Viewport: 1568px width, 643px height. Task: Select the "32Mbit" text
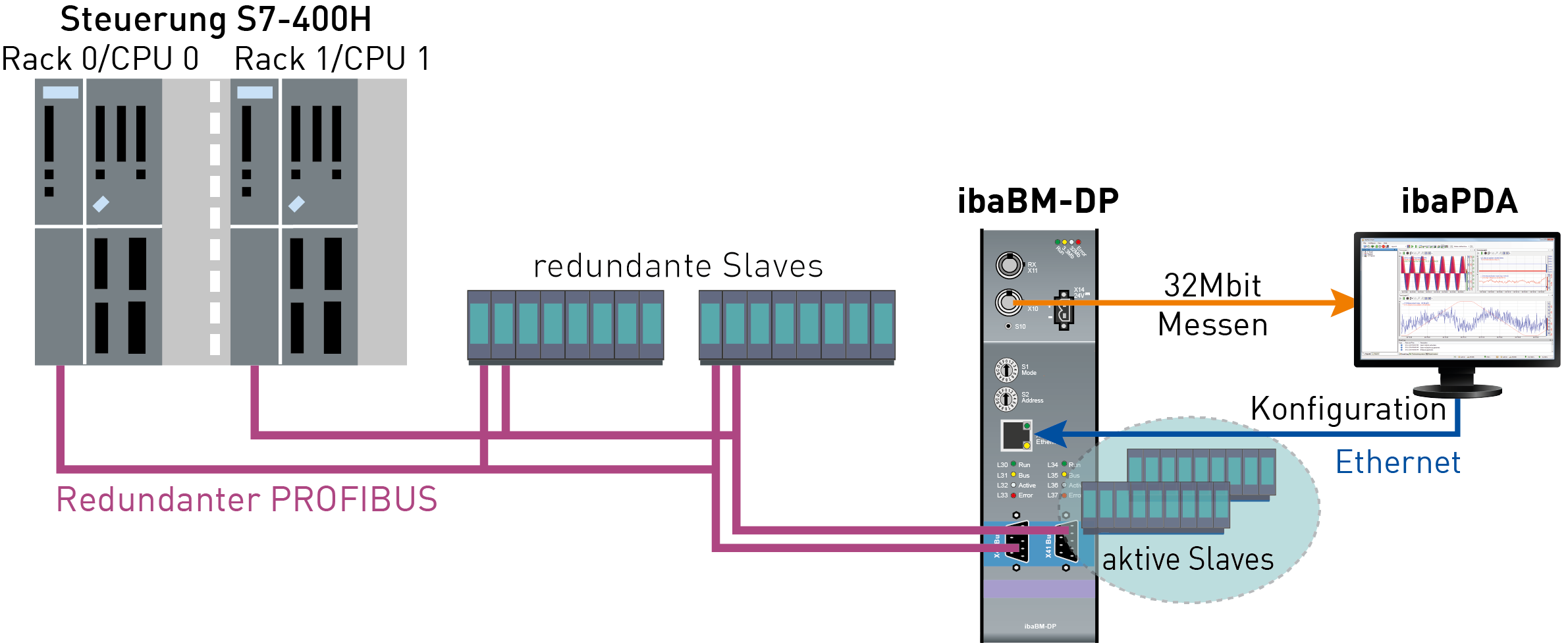pyautogui.click(x=1212, y=286)
